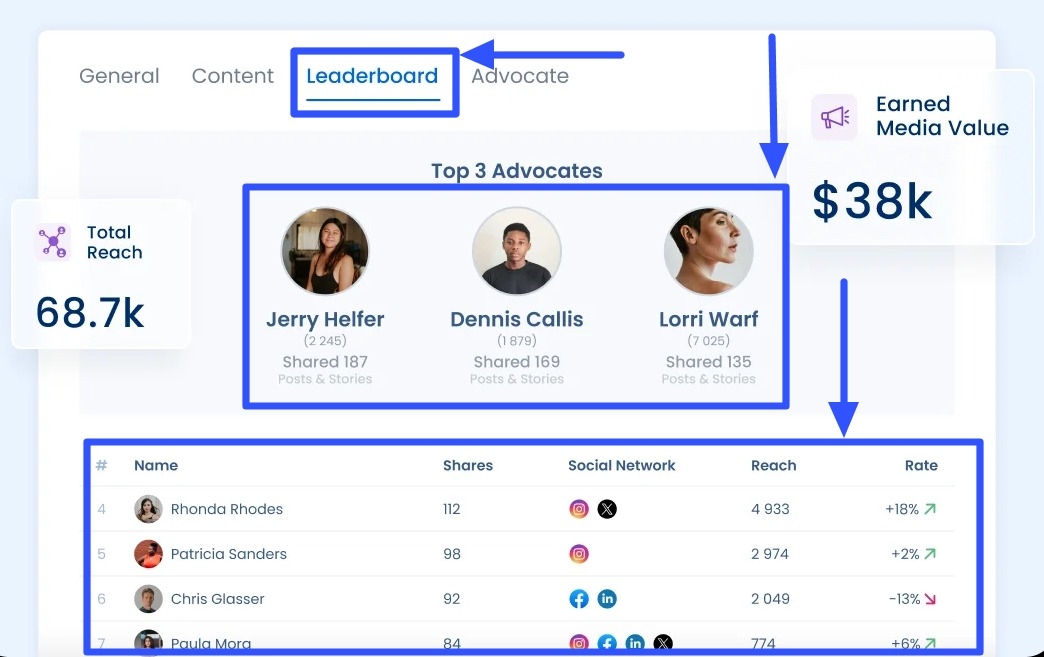Open LinkedIn icon in Chris Glasser row
Image resolution: width=1044 pixels, height=657 pixels.
point(607,599)
